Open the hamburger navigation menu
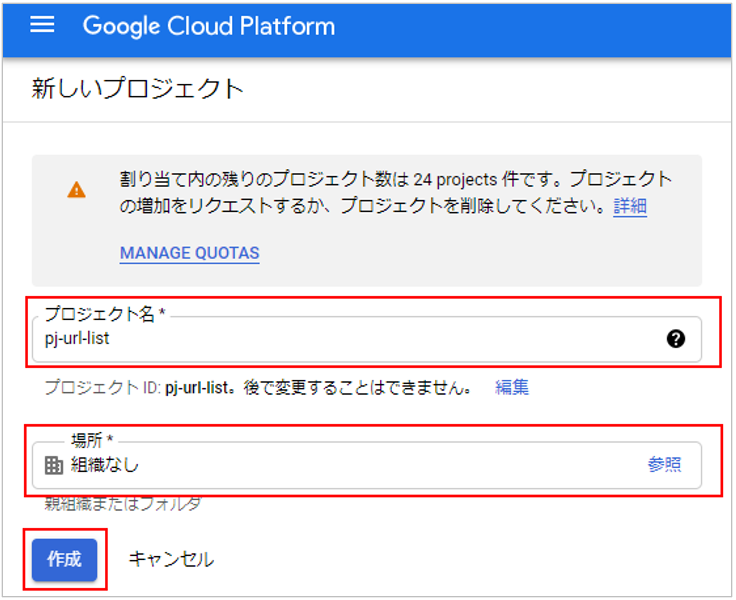This screenshot has height=600, width=736. [x=42, y=26]
